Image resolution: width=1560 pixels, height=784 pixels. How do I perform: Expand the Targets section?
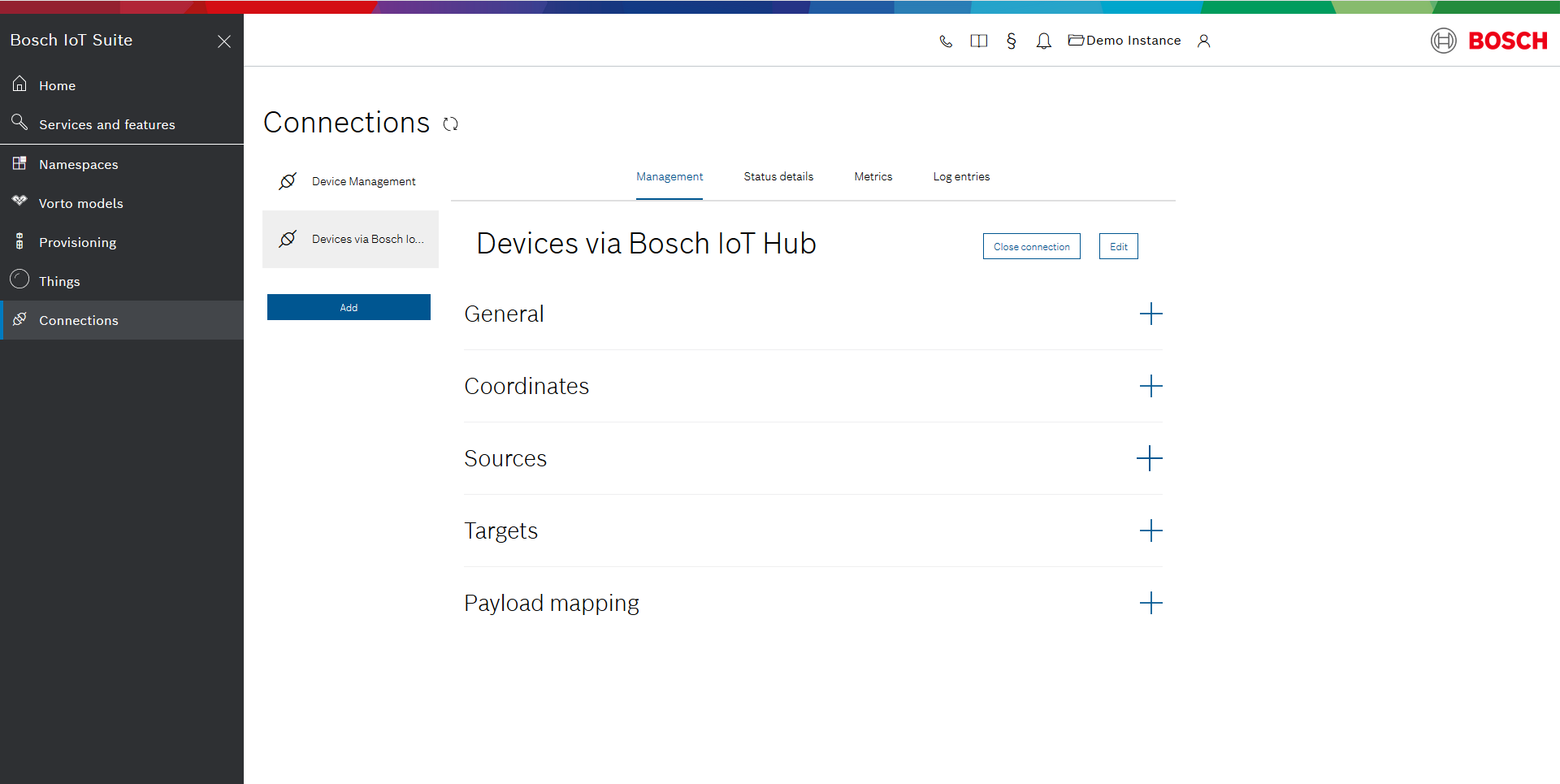(x=1150, y=531)
